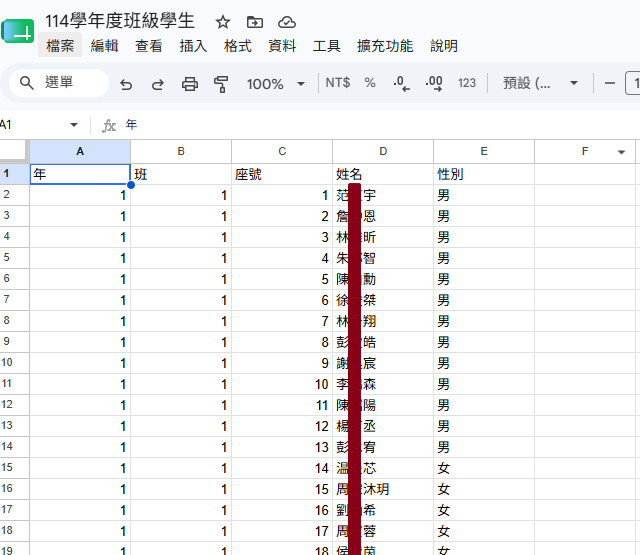640x555 pixels.
Task: Open the 100% zoom dropdown
Action: click(x=276, y=84)
